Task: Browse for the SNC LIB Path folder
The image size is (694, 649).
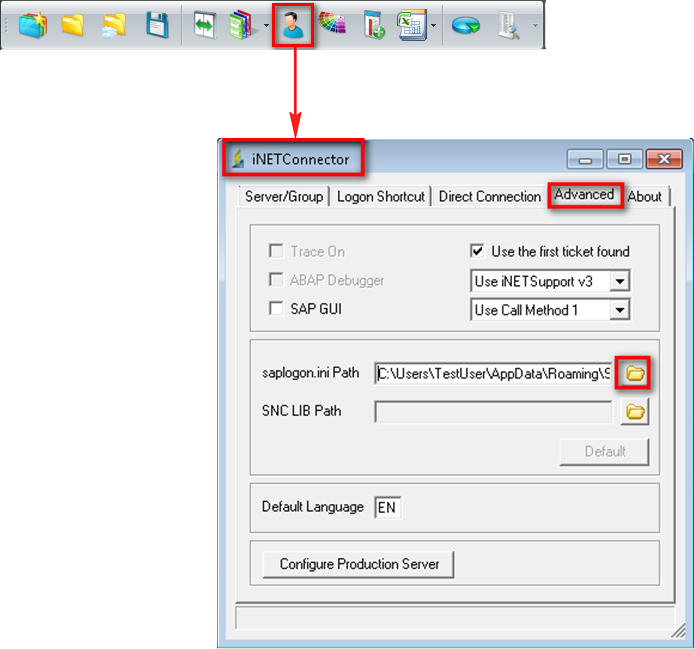Action: tap(635, 411)
